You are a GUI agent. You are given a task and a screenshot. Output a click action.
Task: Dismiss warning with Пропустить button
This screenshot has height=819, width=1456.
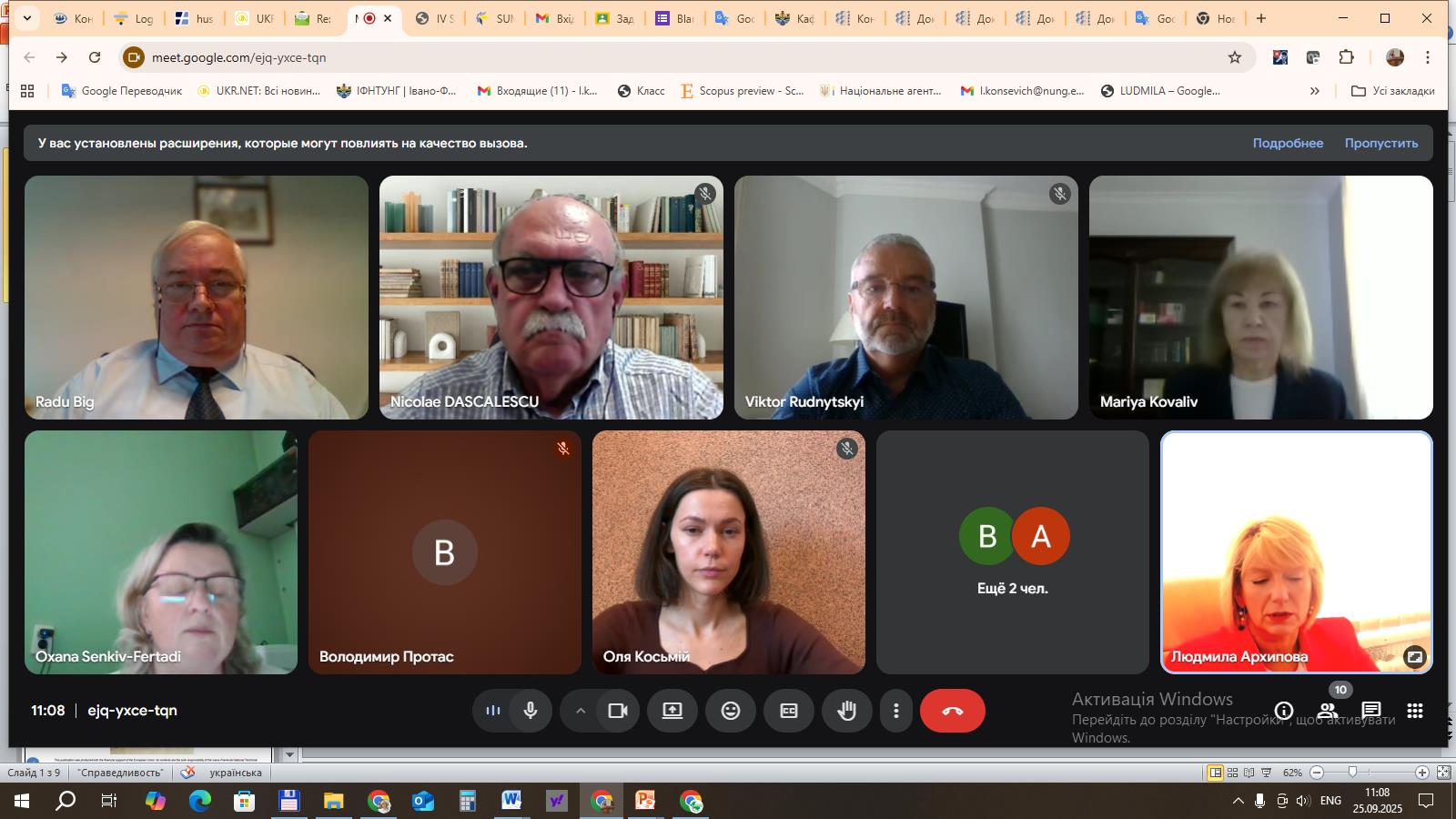(x=1380, y=143)
